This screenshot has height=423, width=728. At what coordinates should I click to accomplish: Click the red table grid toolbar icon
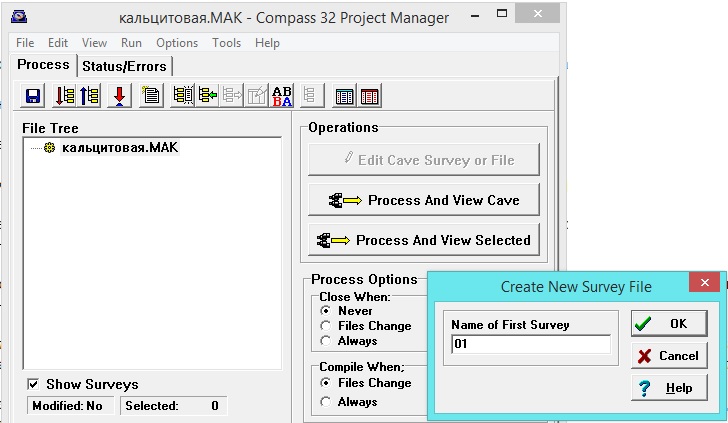[x=370, y=96]
